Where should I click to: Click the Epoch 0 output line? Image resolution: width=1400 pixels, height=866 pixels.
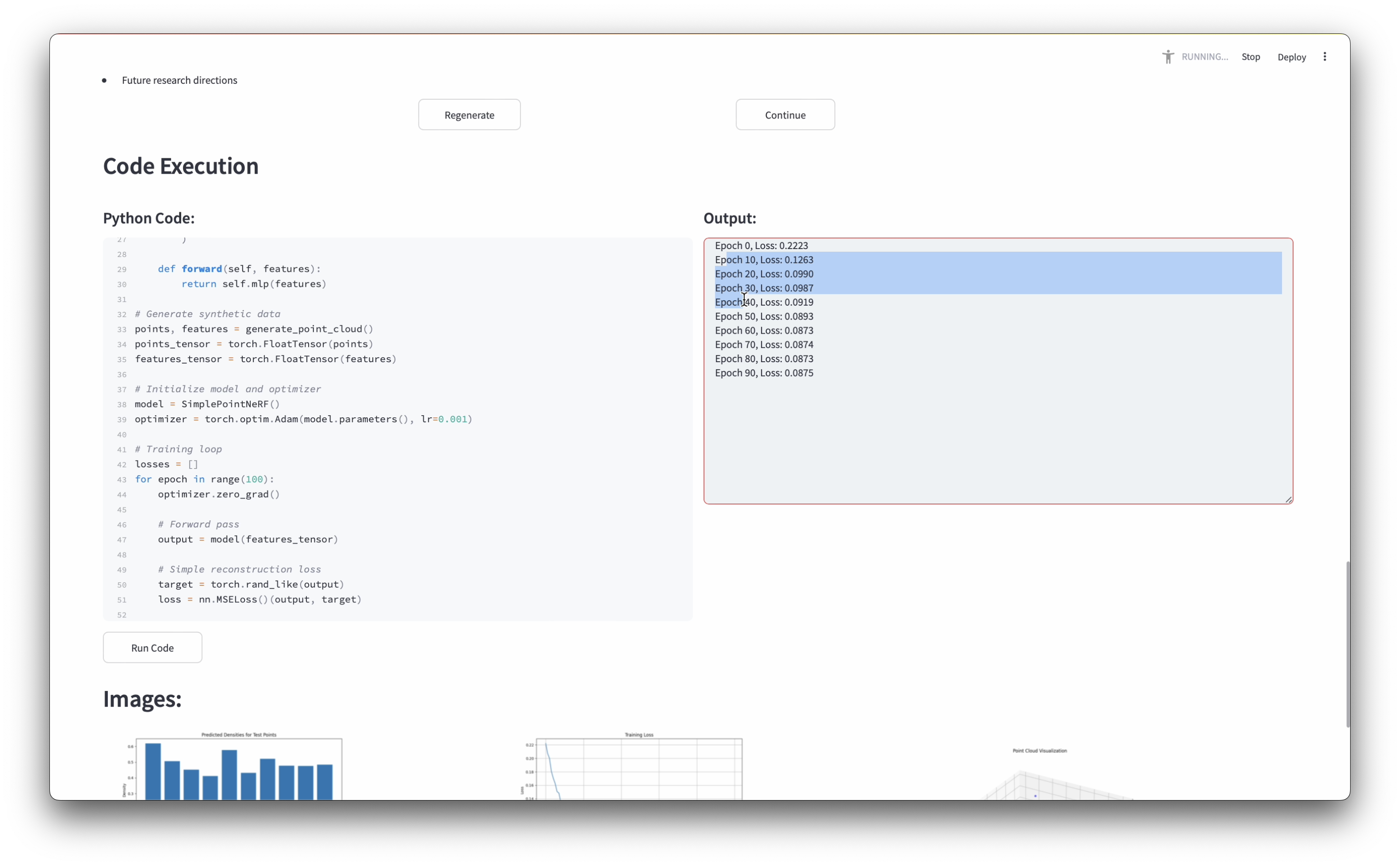pos(761,246)
